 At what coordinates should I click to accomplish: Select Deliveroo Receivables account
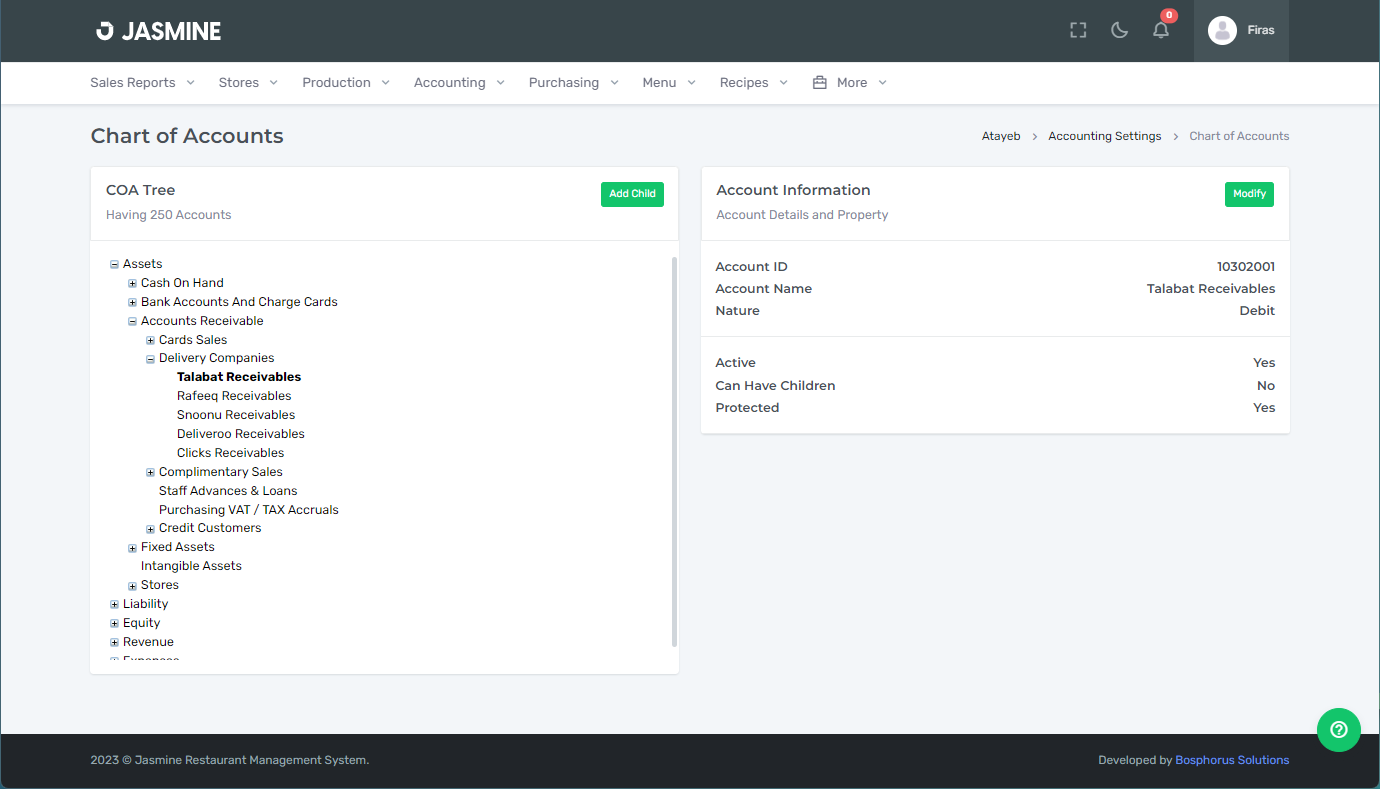pyautogui.click(x=240, y=434)
